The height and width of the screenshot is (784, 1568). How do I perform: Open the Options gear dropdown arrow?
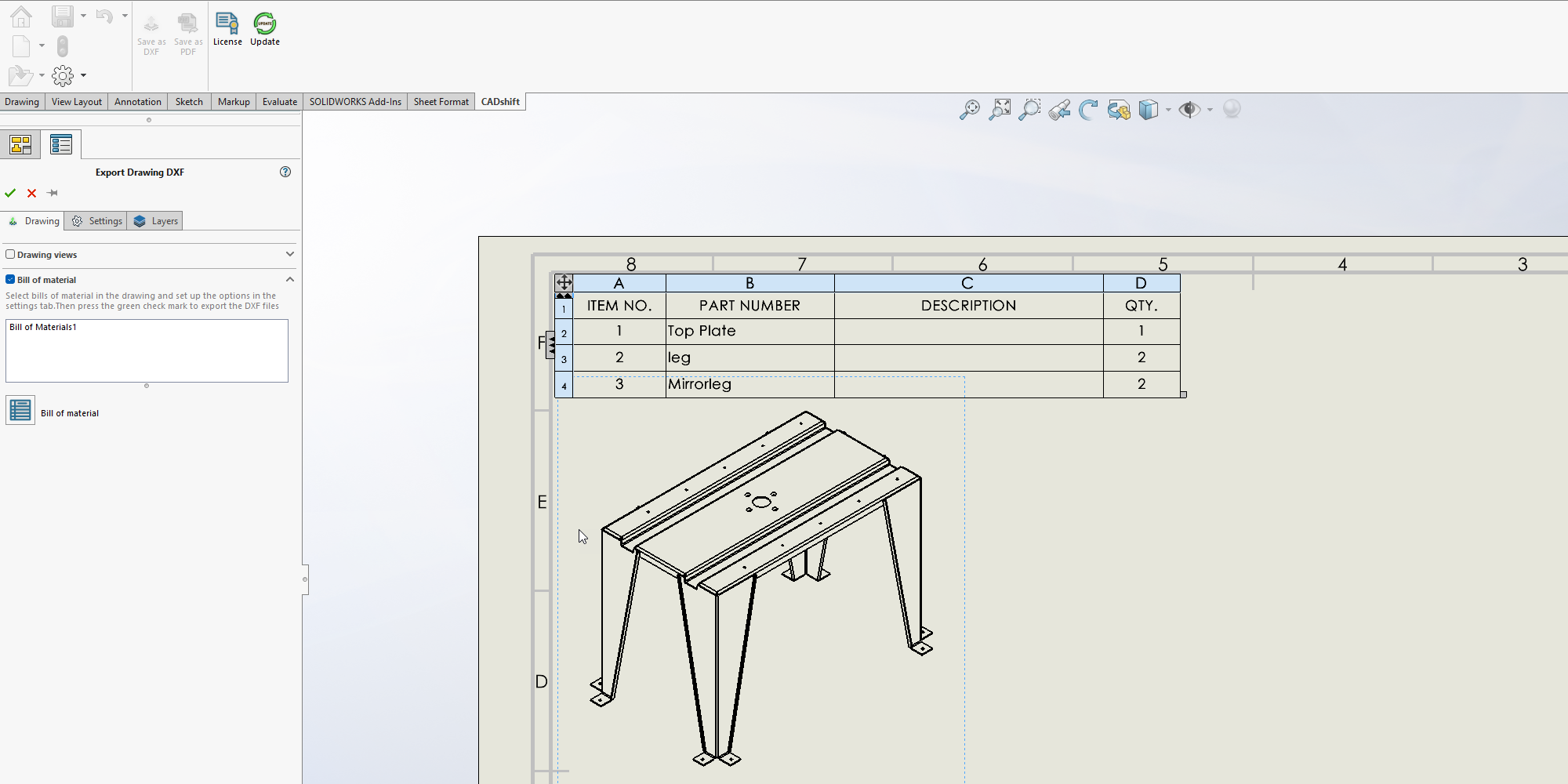(83, 75)
